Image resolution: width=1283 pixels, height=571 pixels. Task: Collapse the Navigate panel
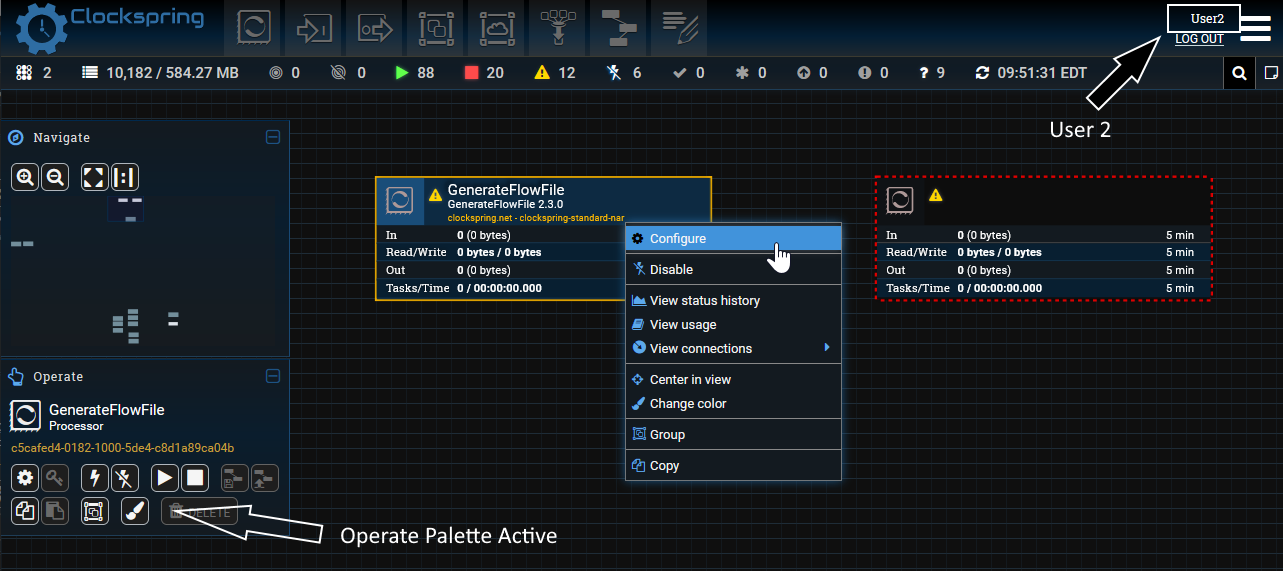273,137
